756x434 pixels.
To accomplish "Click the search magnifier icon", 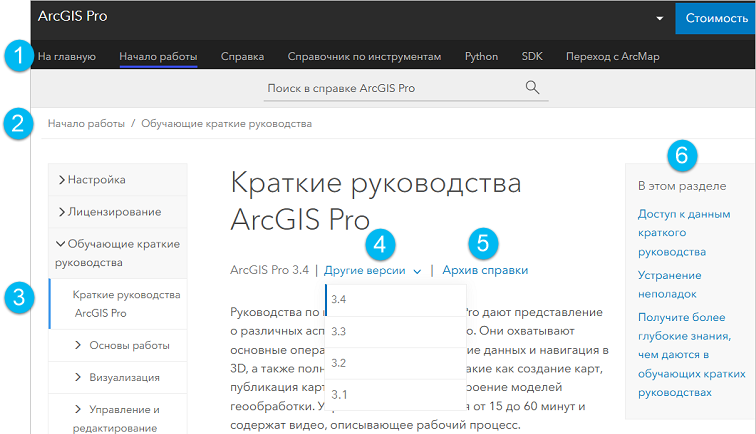I will tap(532, 87).
